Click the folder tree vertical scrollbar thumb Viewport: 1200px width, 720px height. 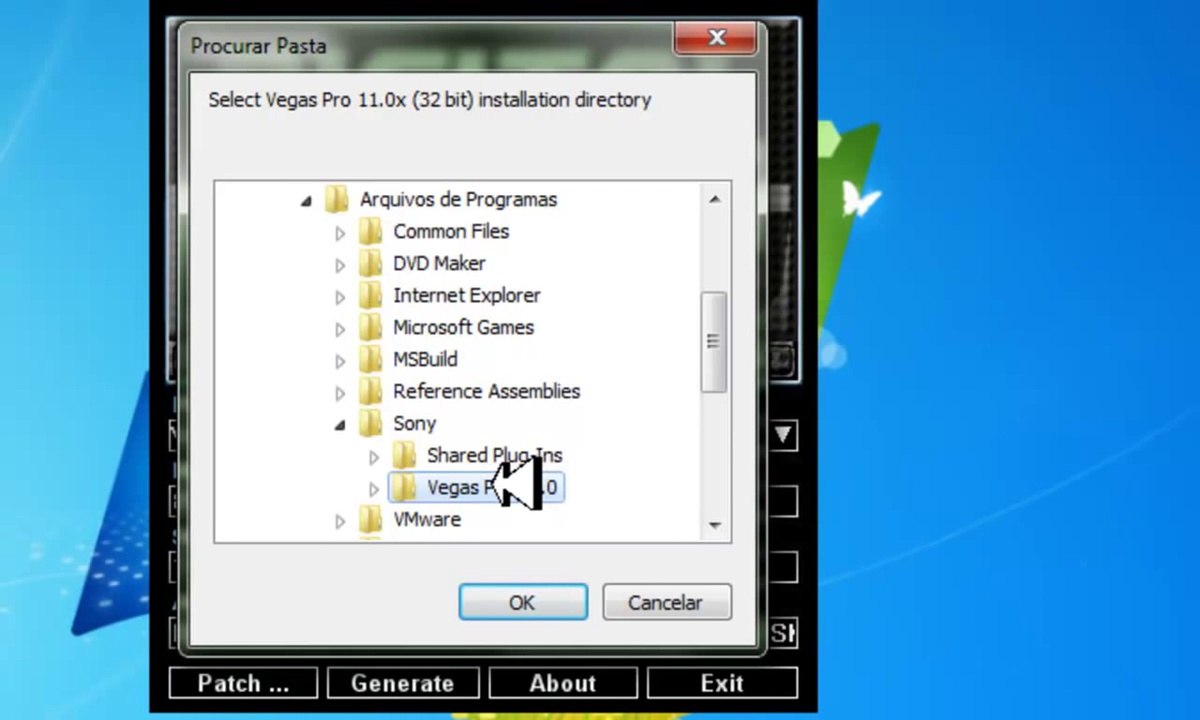714,342
